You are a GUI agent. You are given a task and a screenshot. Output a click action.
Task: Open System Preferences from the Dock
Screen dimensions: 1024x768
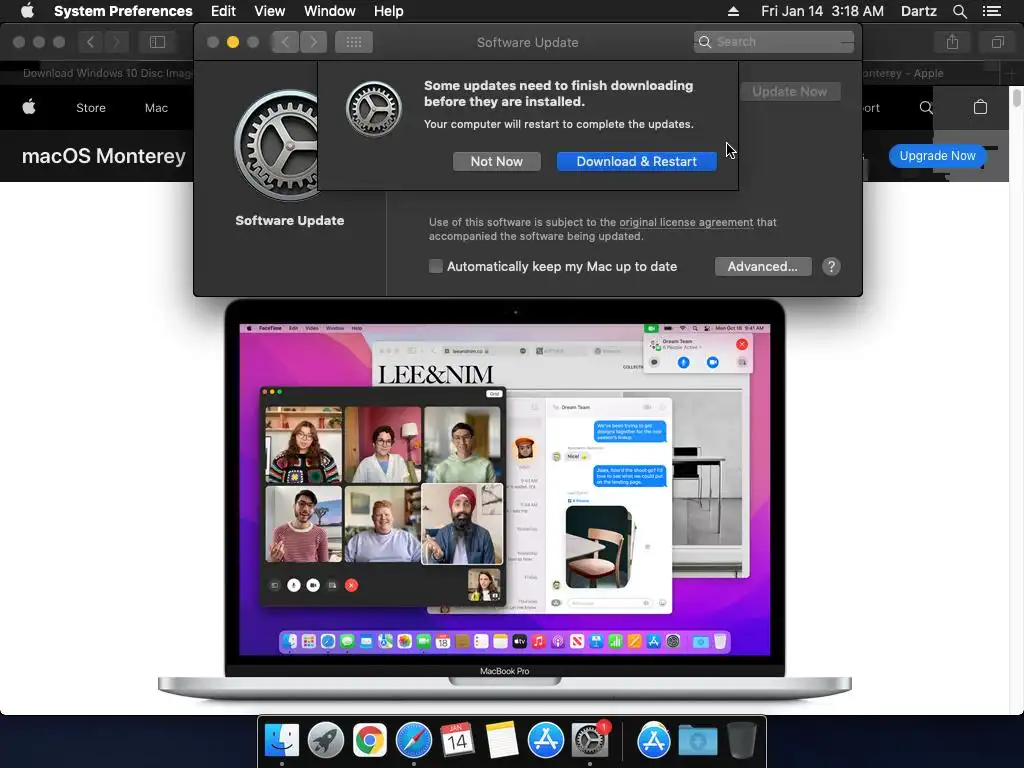coord(590,741)
